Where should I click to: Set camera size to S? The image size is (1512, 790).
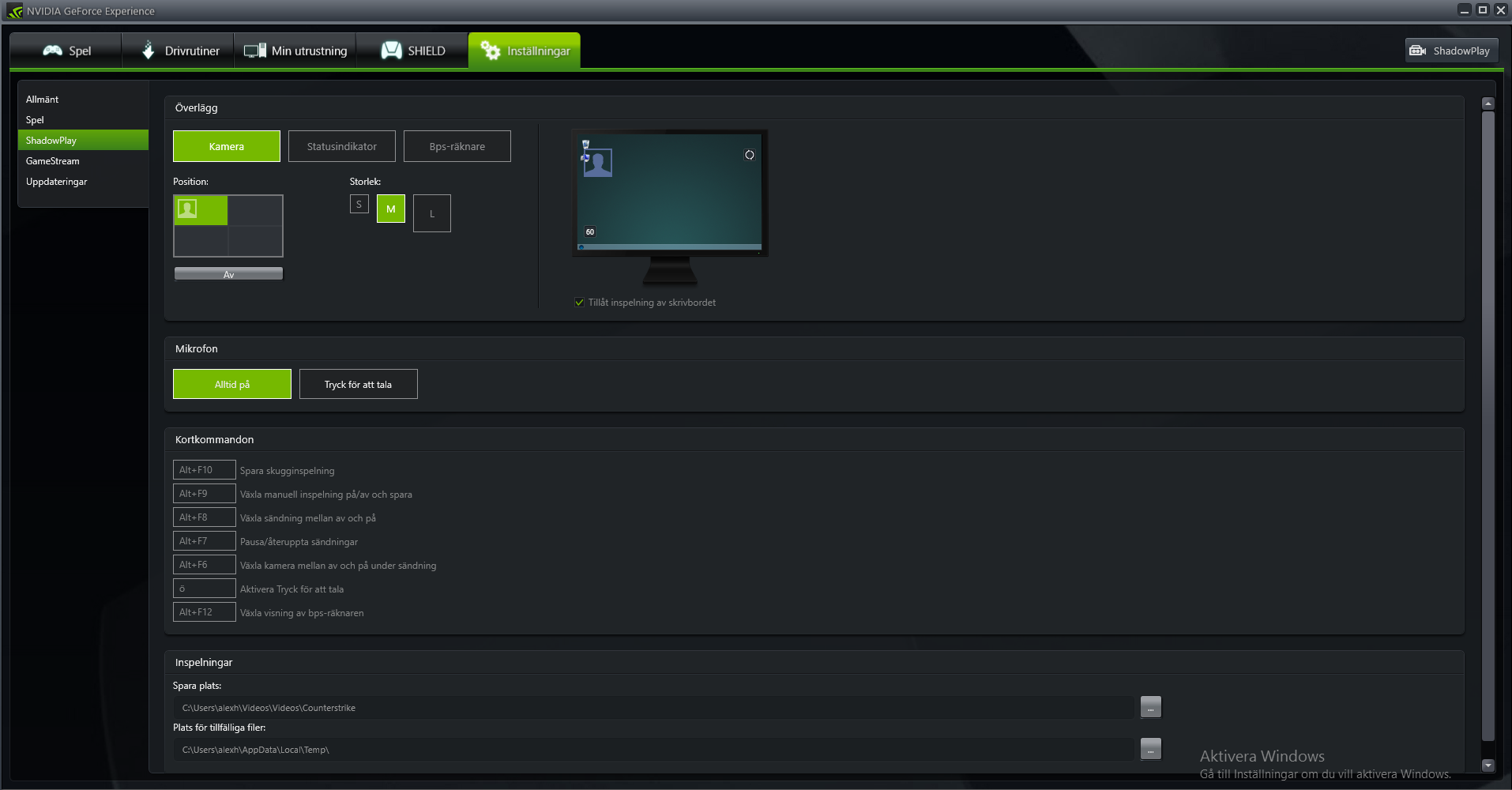(359, 204)
